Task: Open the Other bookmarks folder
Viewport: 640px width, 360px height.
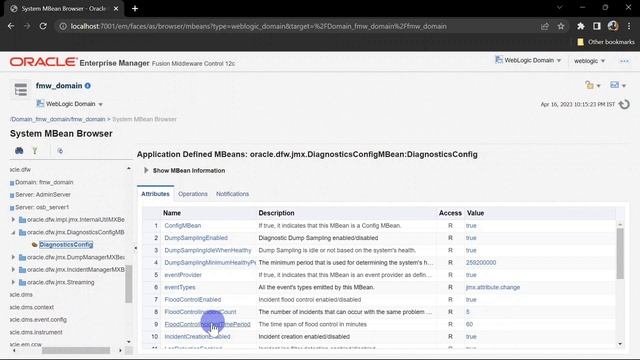Action: 606,42
